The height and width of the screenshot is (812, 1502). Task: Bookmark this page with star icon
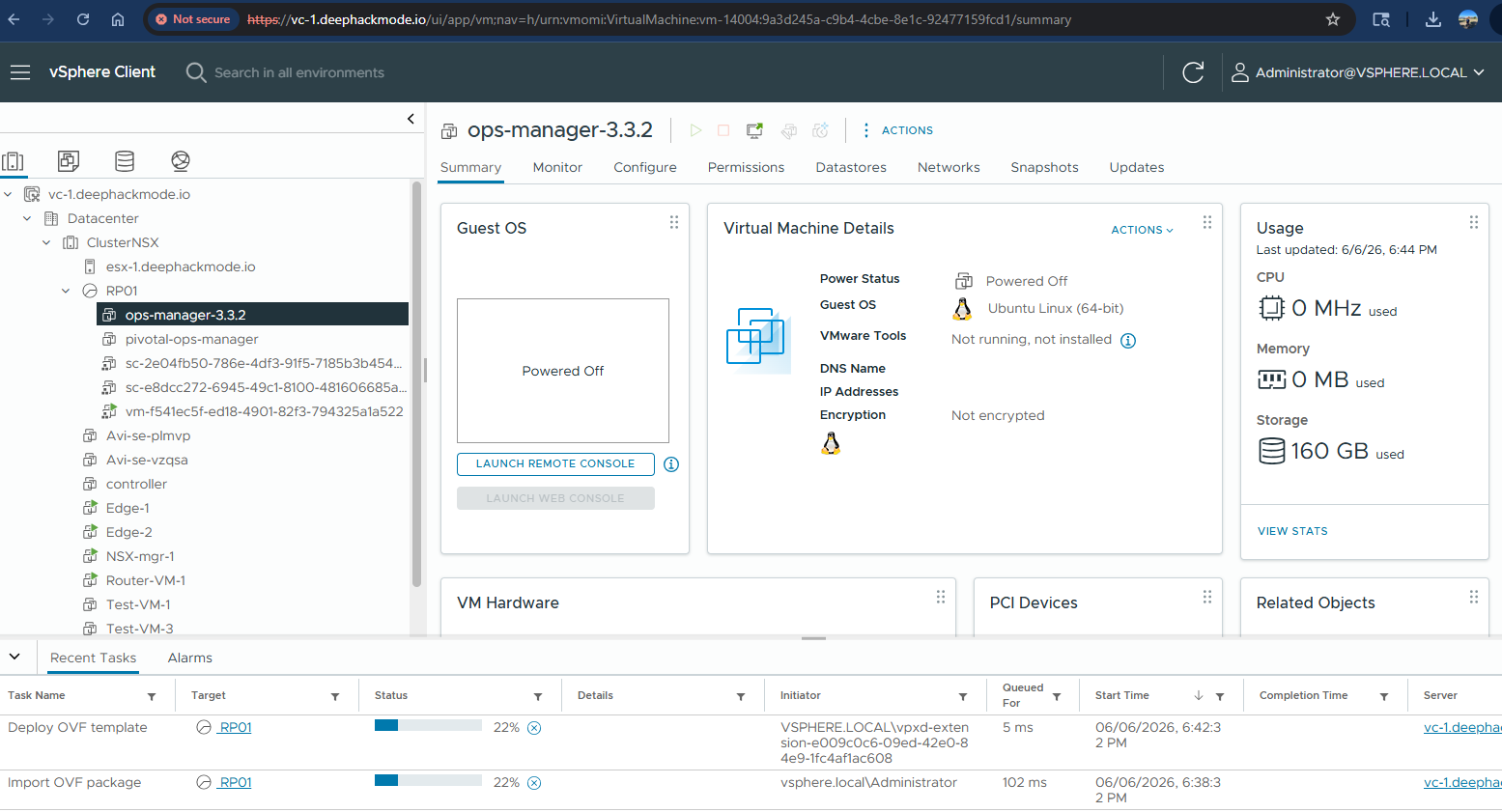(1333, 19)
